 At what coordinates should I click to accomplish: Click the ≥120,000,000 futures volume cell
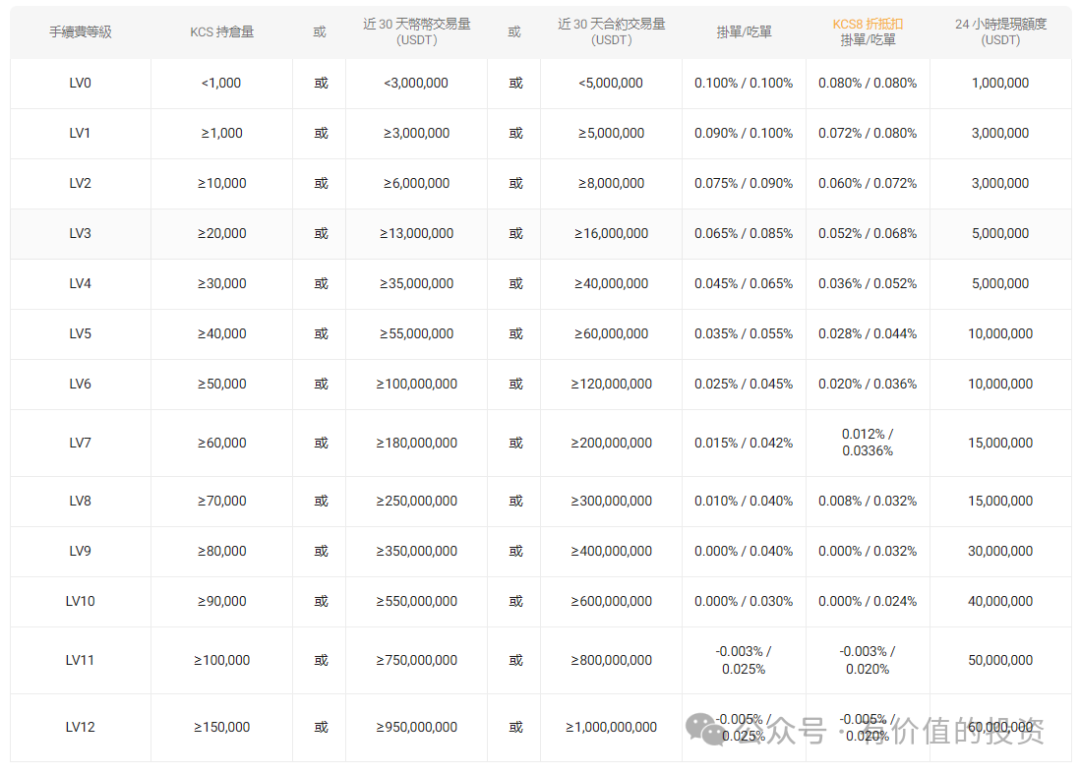point(612,384)
